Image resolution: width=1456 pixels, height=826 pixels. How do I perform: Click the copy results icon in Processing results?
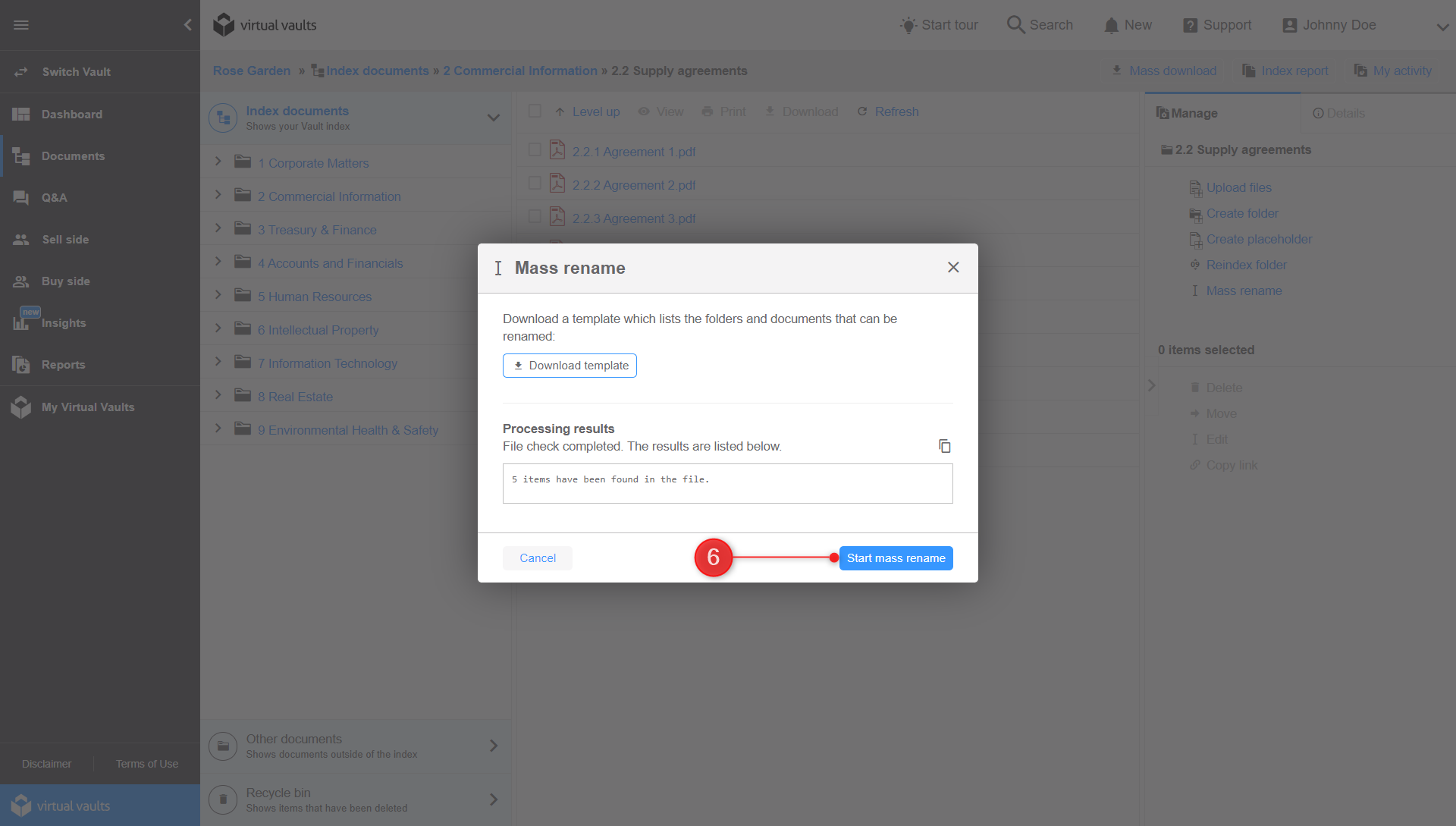tap(944, 446)
